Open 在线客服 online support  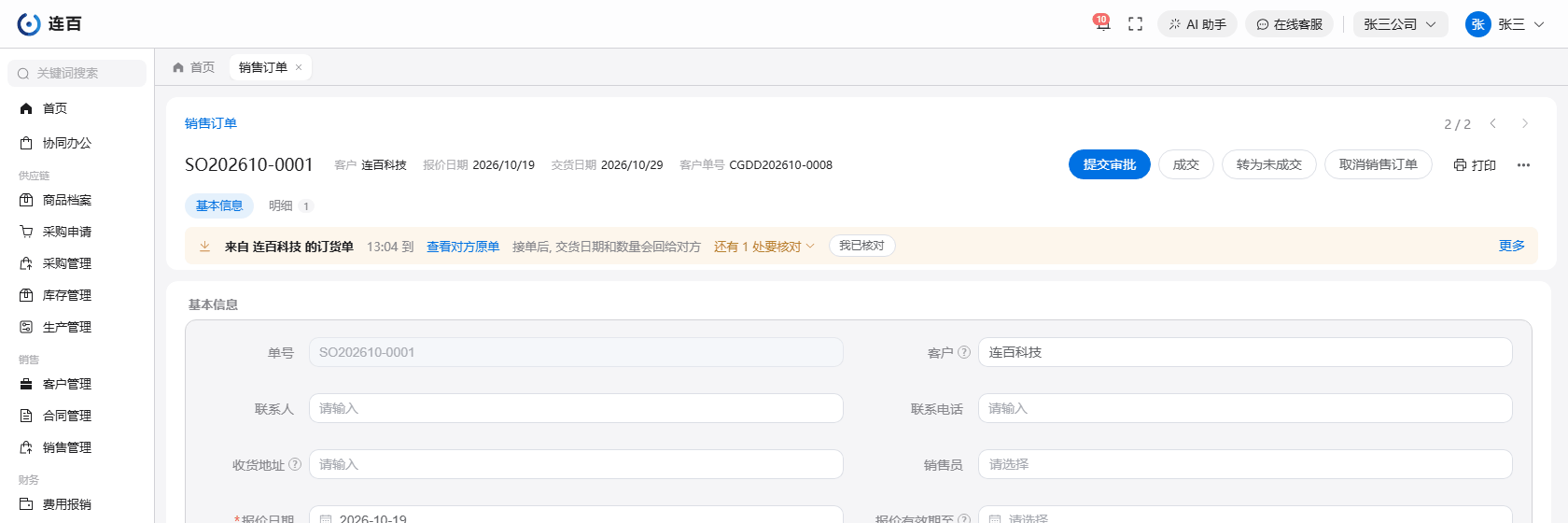click(1289, 24)
